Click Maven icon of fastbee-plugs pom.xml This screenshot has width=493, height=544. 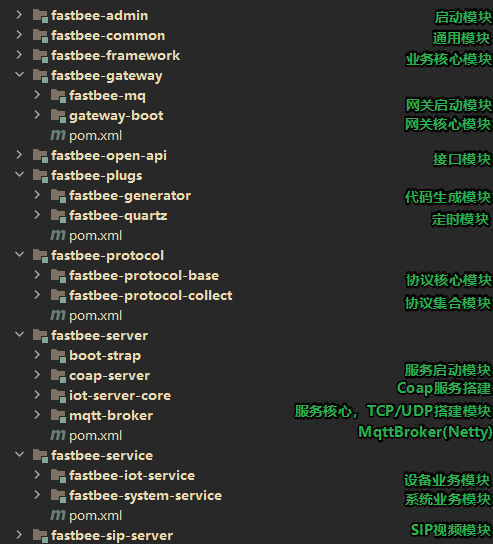click(58, 236)
